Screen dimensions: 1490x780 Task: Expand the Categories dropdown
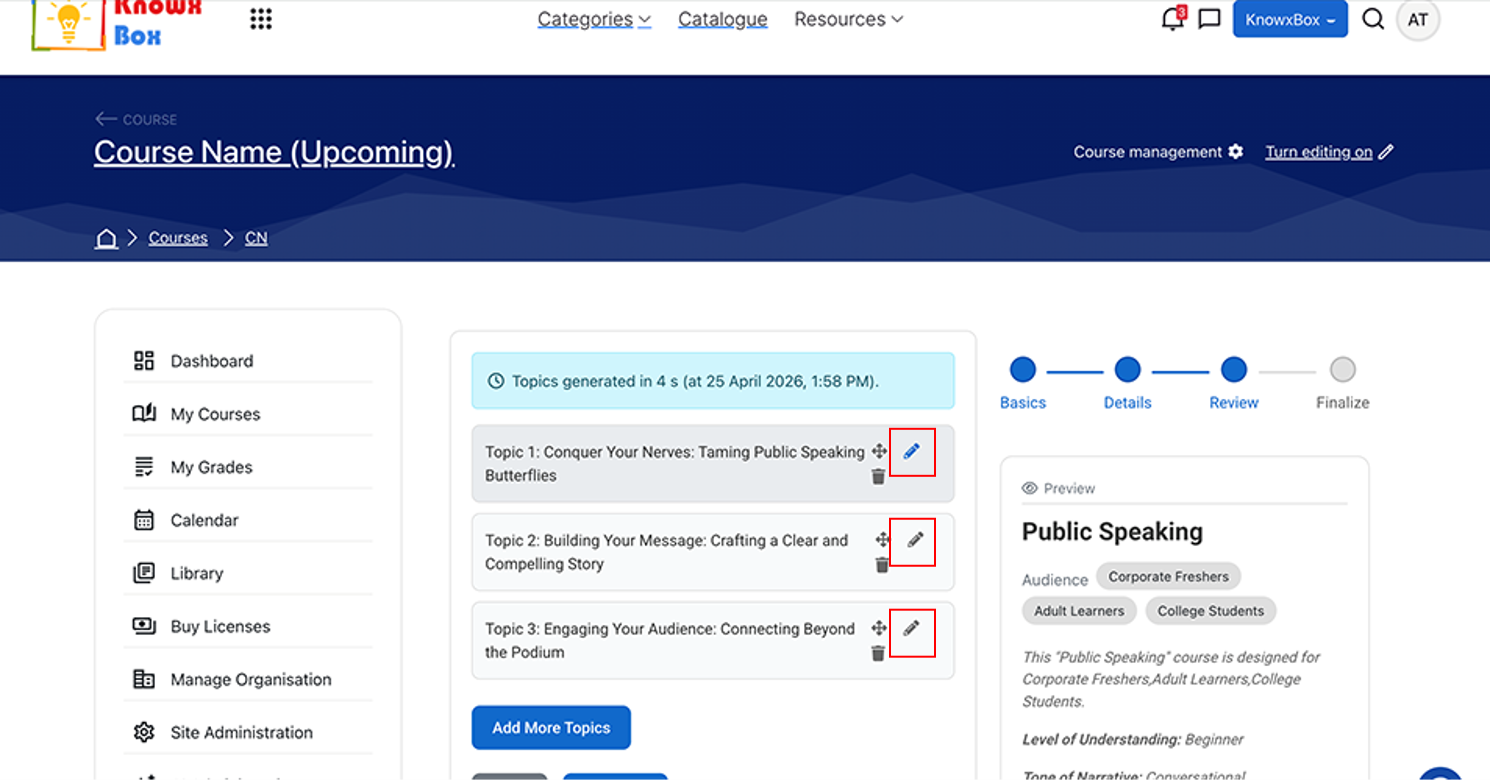(x=594, y=19)
